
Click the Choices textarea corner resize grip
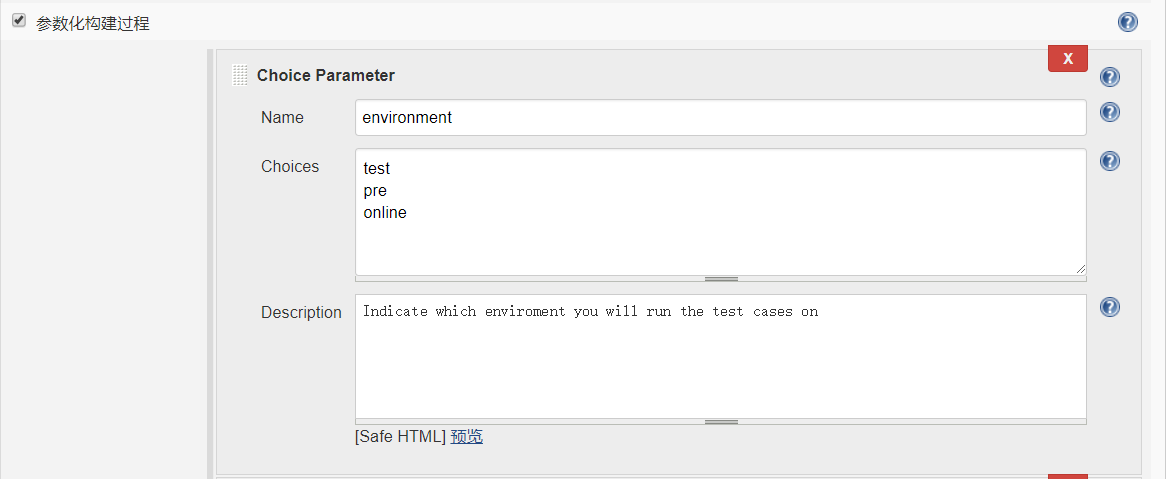point(1080,269)
